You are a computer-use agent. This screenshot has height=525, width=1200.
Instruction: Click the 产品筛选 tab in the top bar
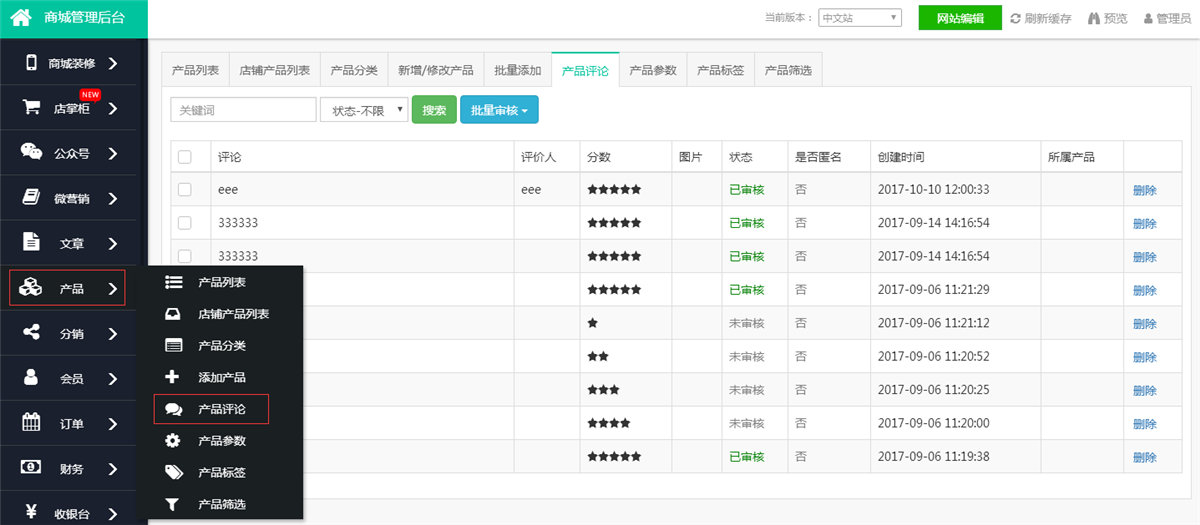click(788, 71)
